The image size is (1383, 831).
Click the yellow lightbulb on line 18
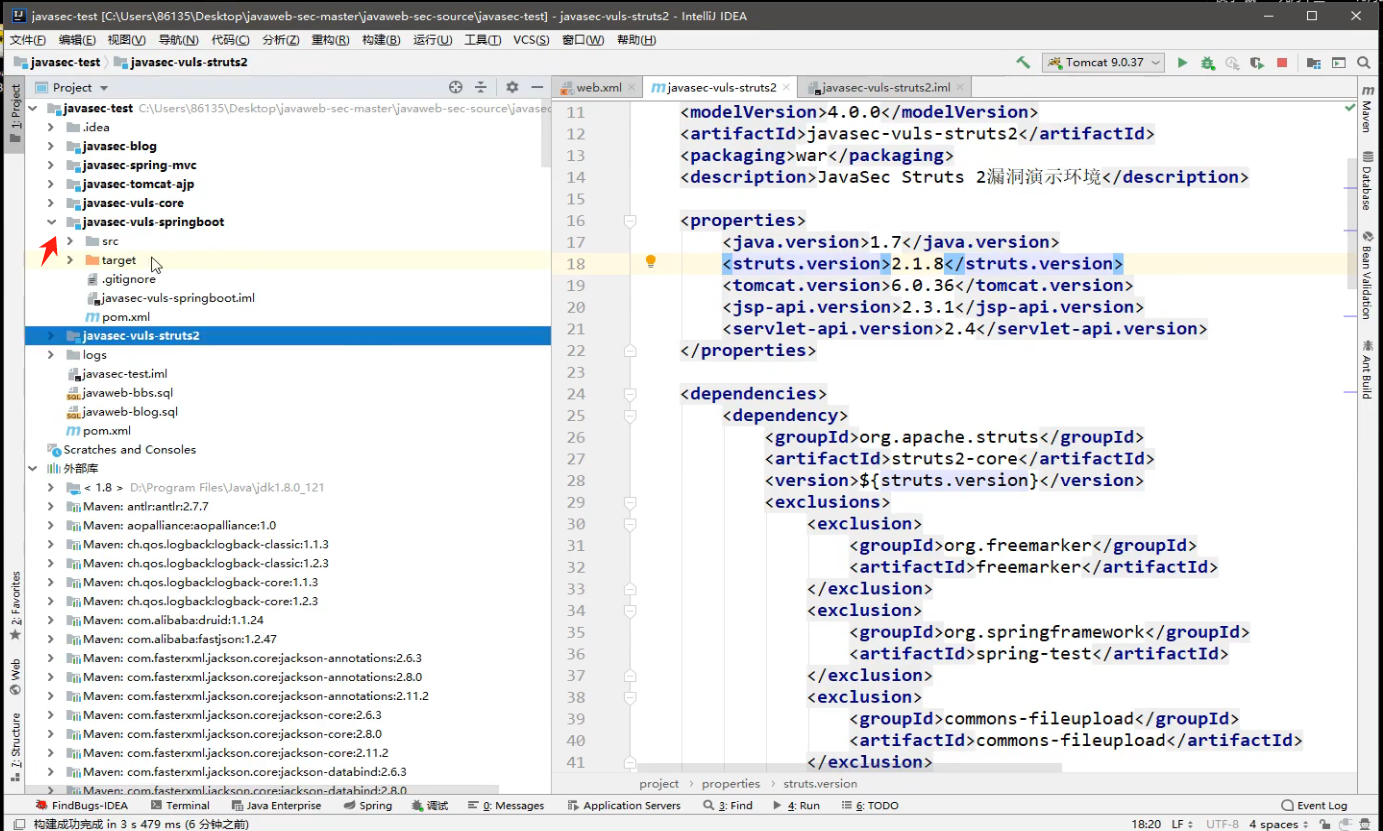click(x=650, y=262)
